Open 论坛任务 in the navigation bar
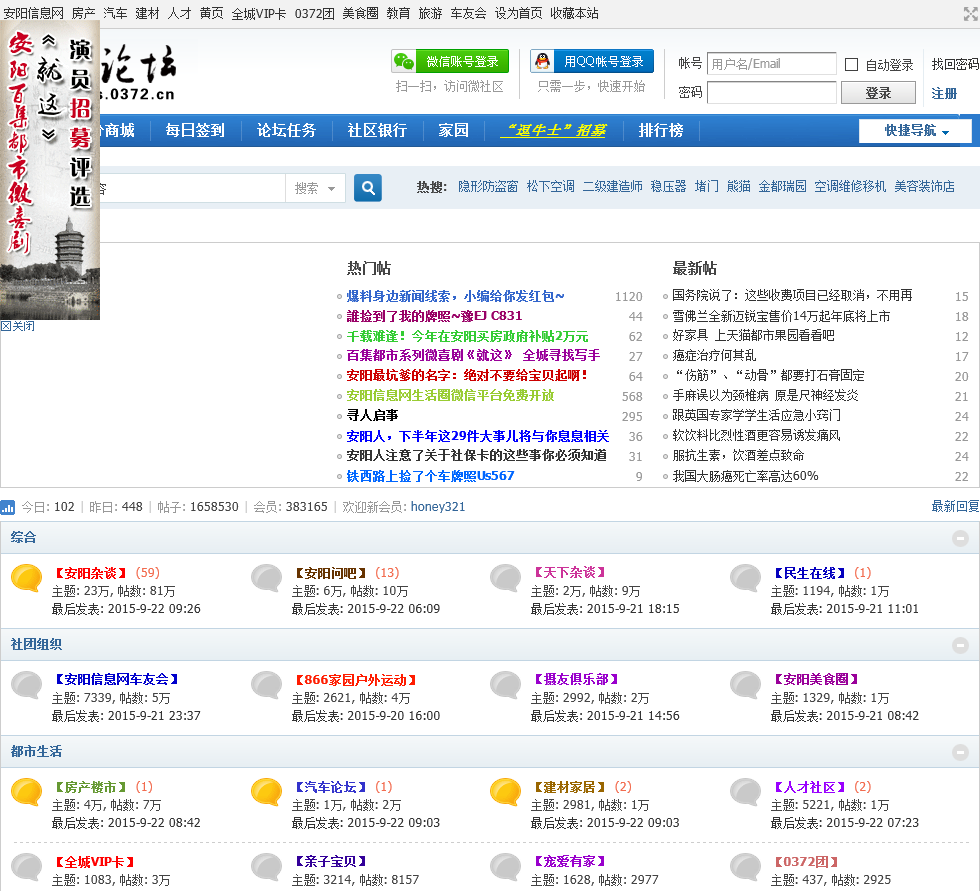The height and width of the screenshot is (891, 980). coord(286,130)
